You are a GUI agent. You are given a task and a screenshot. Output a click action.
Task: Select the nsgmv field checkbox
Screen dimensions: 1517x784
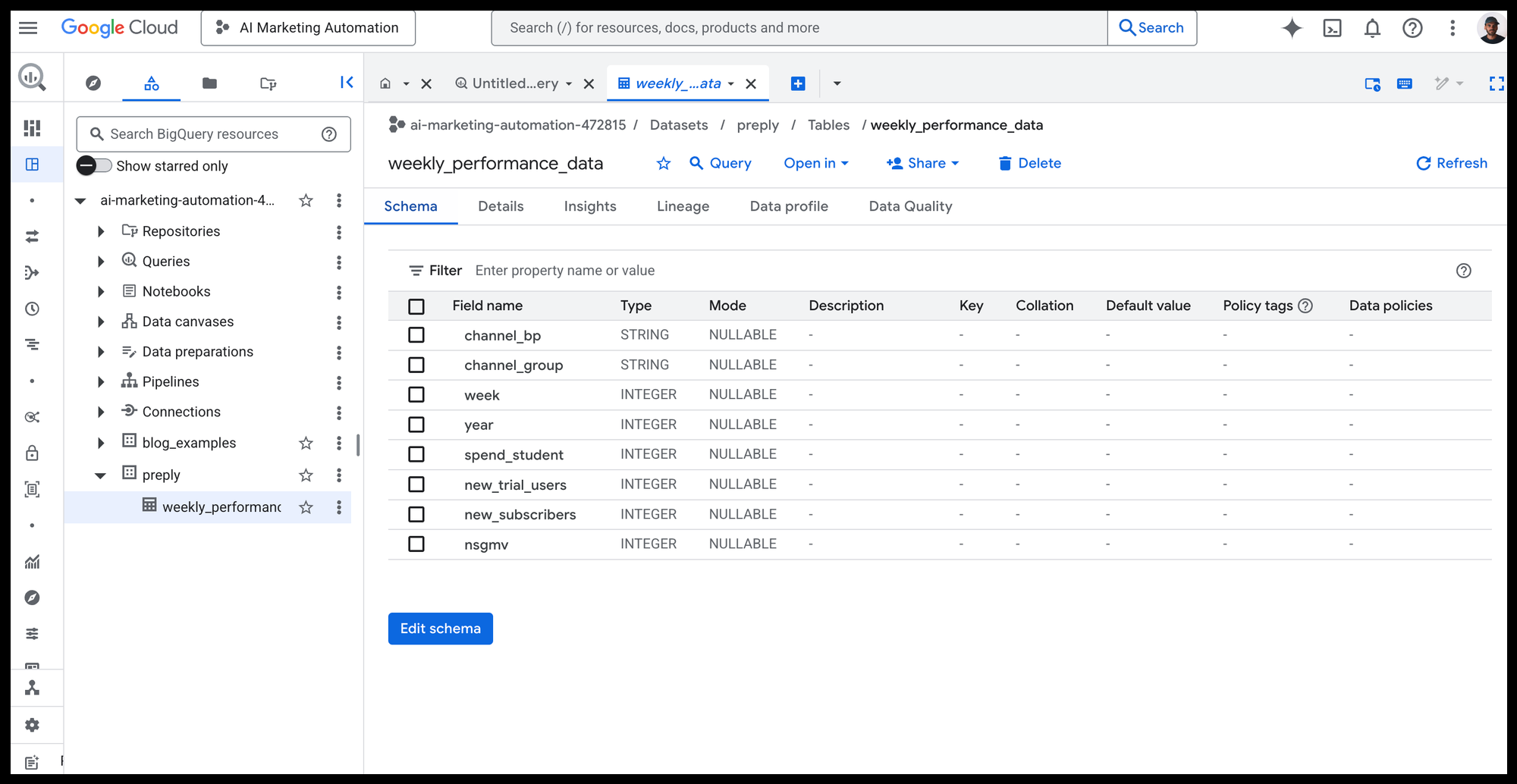(416, 544)
